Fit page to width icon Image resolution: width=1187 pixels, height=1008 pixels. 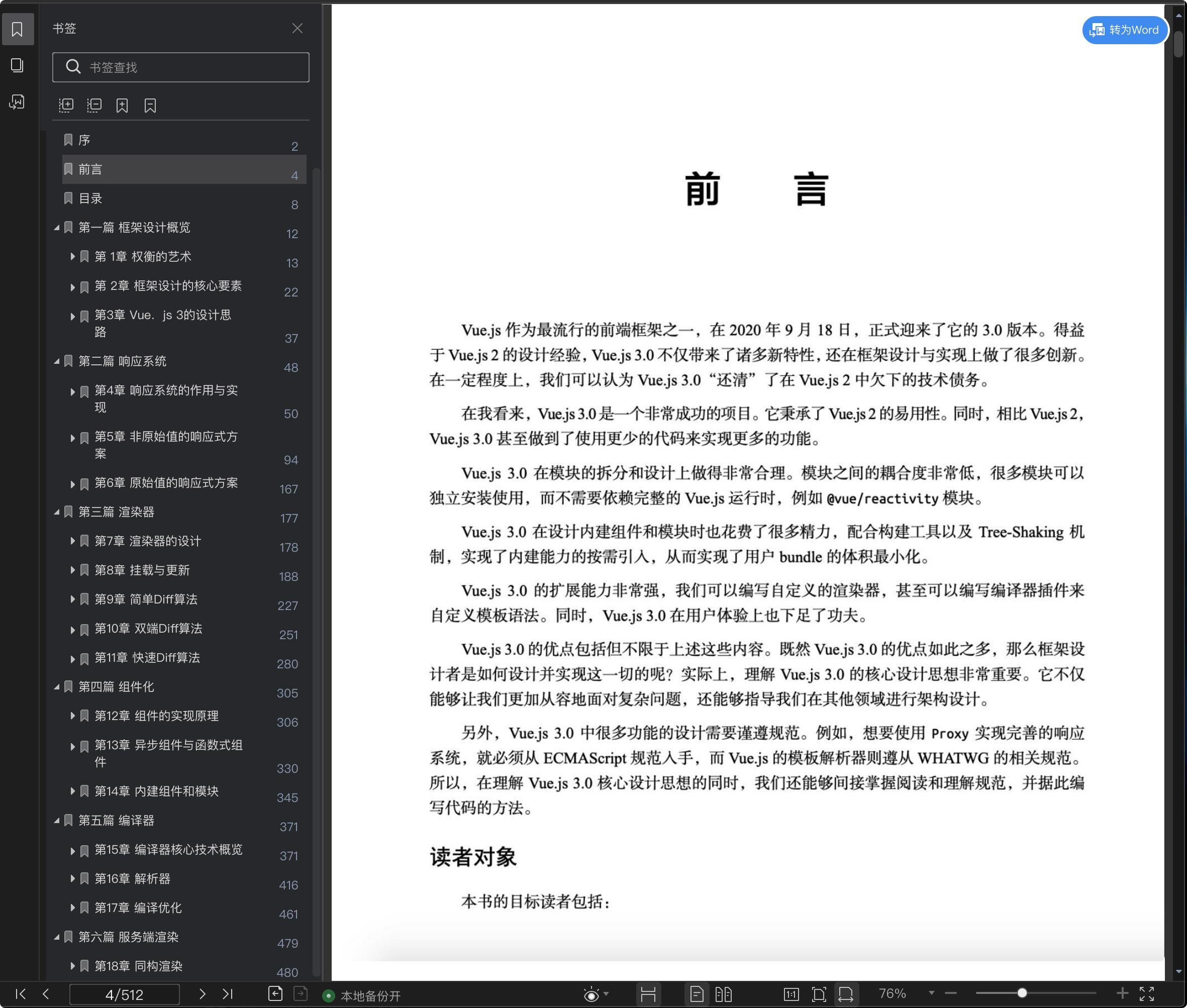(846, 994)
